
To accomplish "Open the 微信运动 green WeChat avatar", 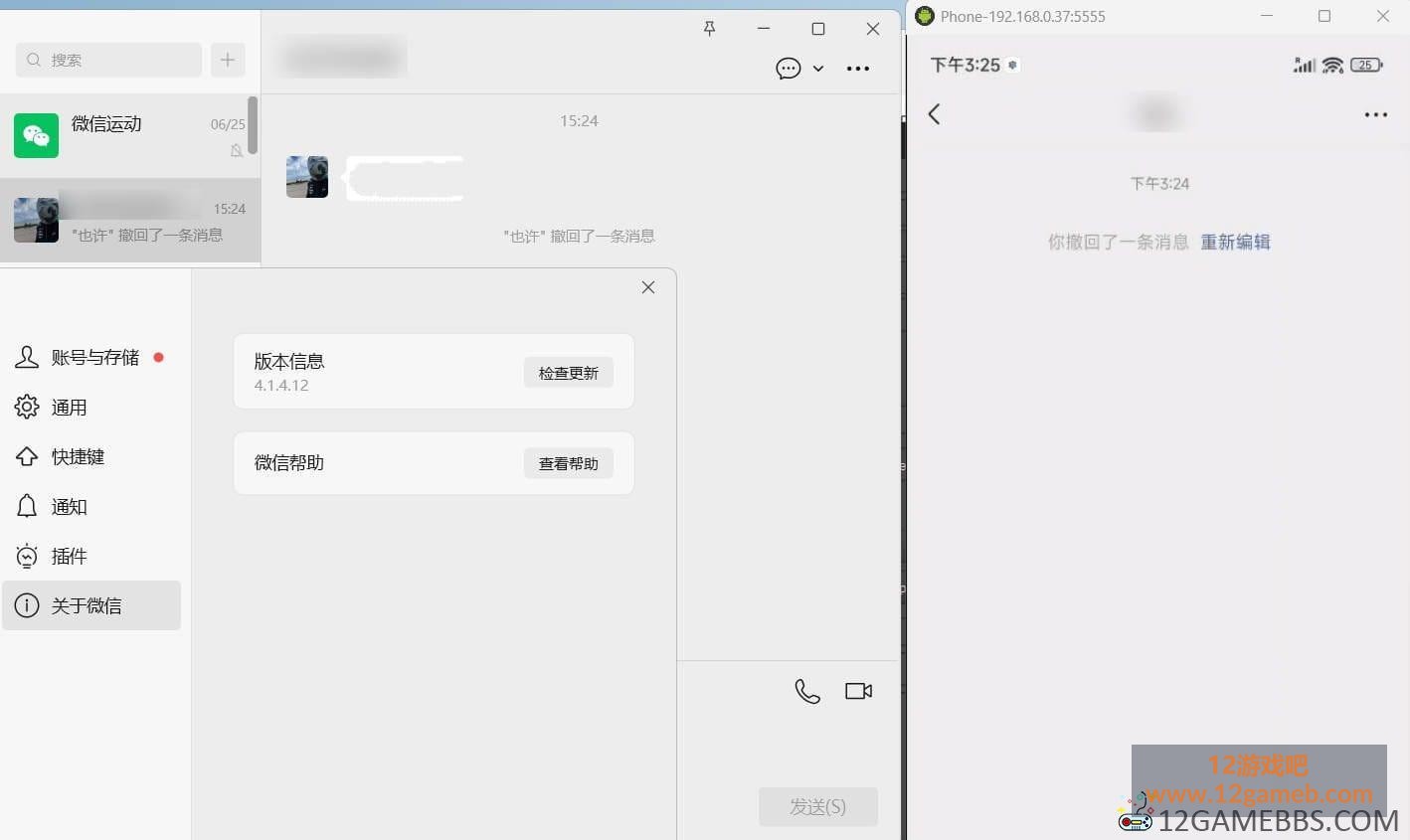I will pos(36,135).
